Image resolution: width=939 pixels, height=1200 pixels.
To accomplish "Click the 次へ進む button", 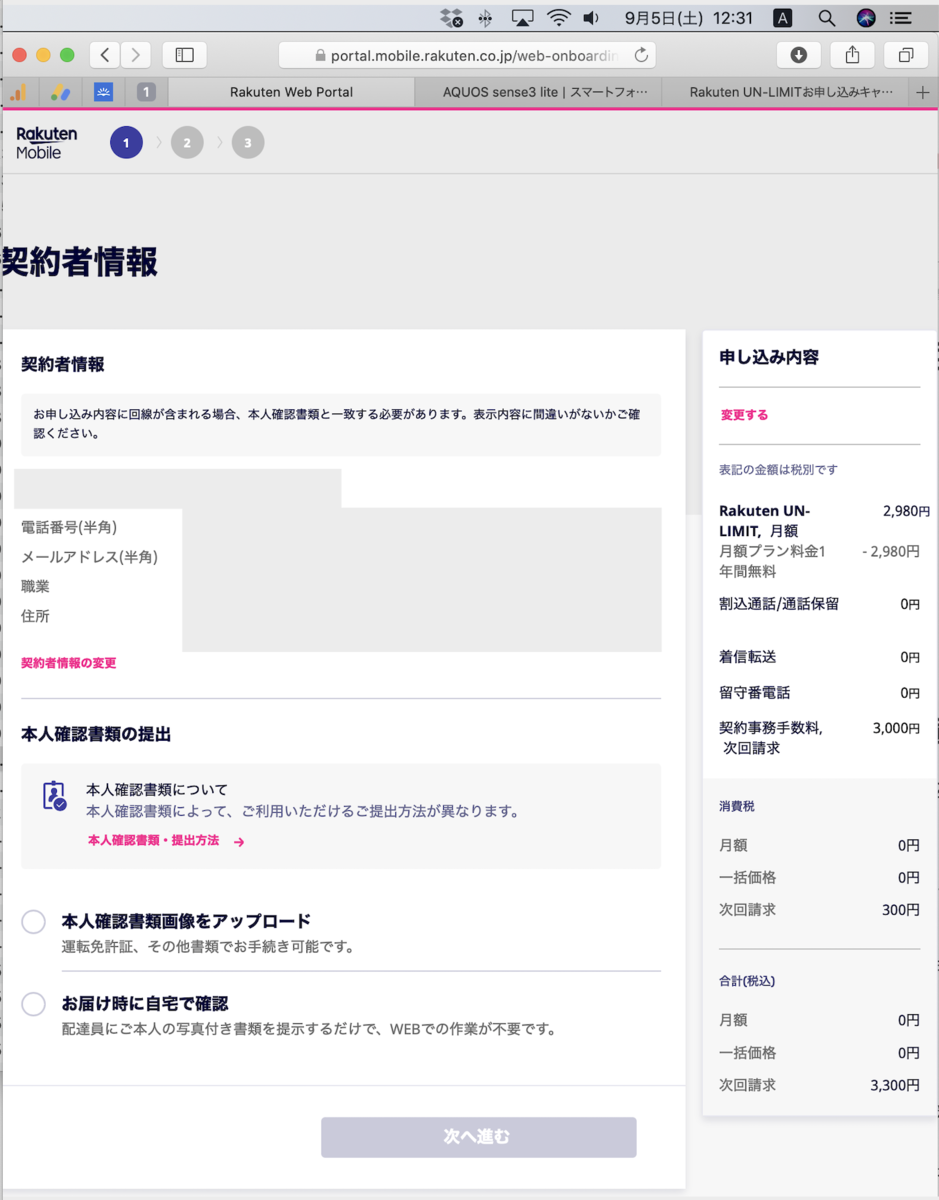I will [478, 1137].
